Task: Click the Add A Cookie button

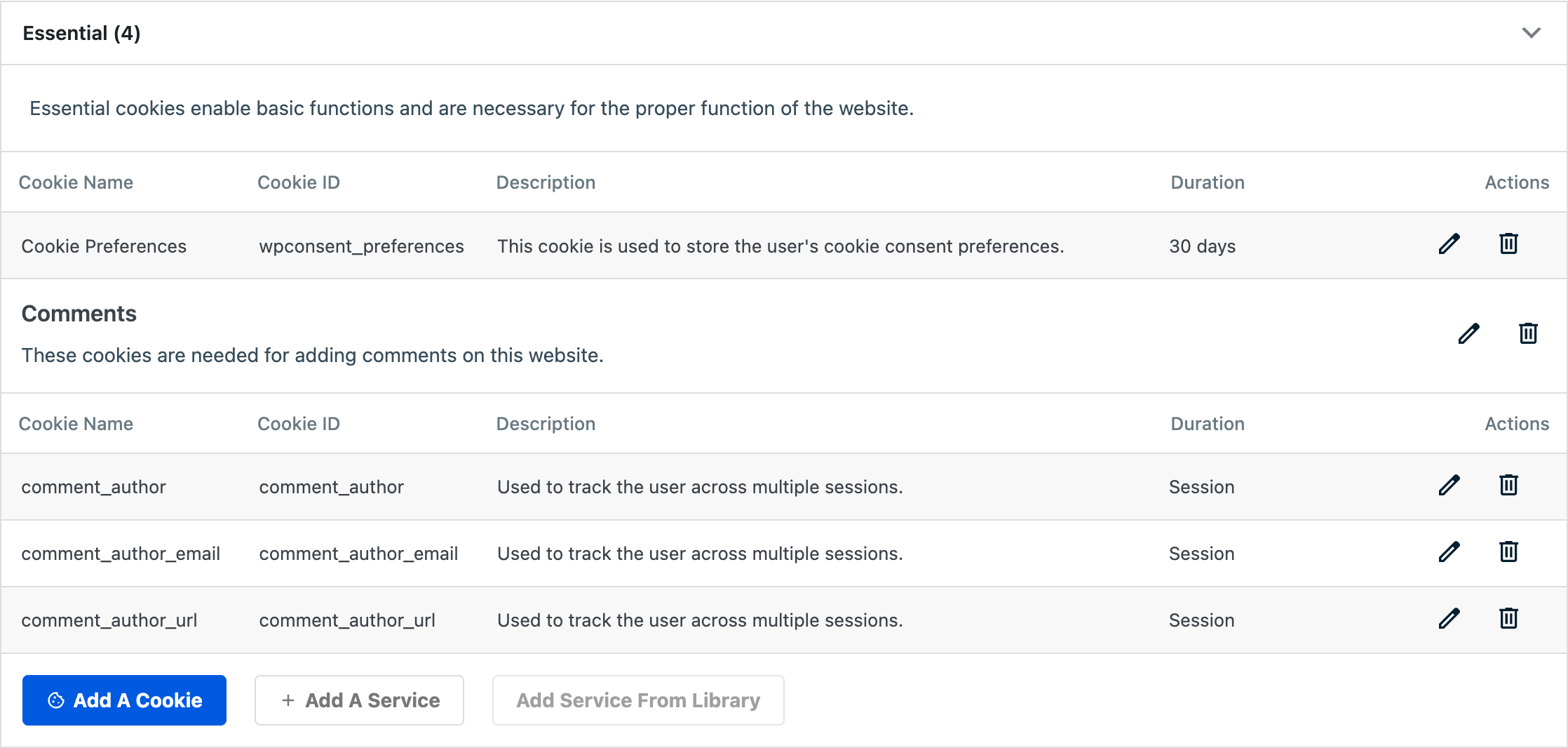Action: pyautogui.click(x=124, y=700)
